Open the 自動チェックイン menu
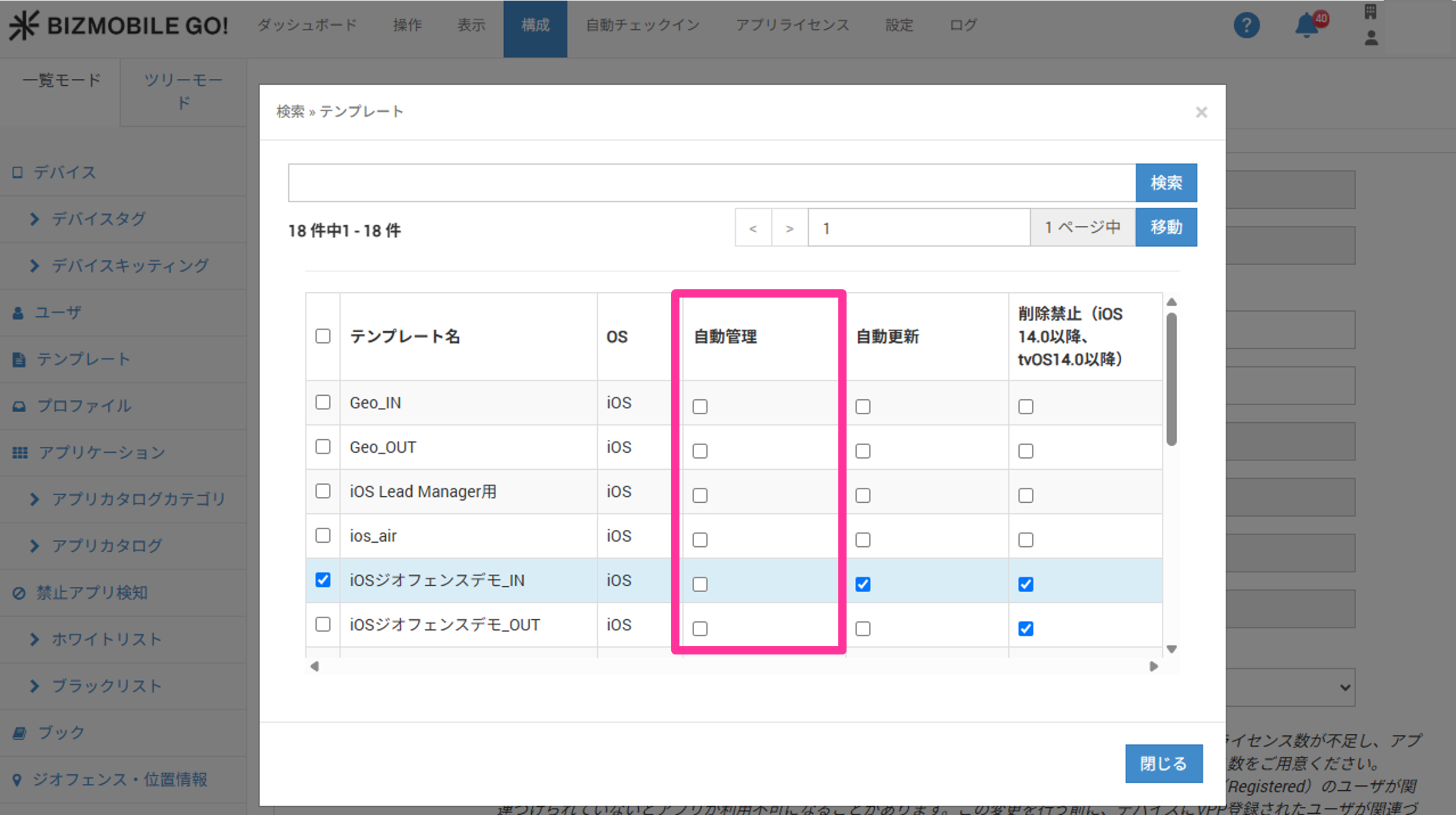Viewport: 1456px width, 815px height. click(x=642, y=26)
